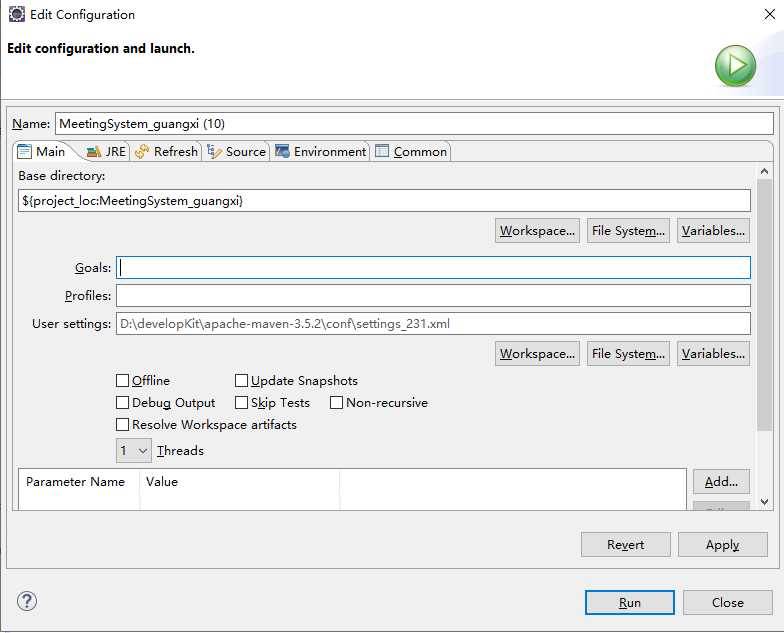The height and width of the screenshot is (633, 784).
Task: Expand the Threads count dropdown
Action: tap(134, 450)
